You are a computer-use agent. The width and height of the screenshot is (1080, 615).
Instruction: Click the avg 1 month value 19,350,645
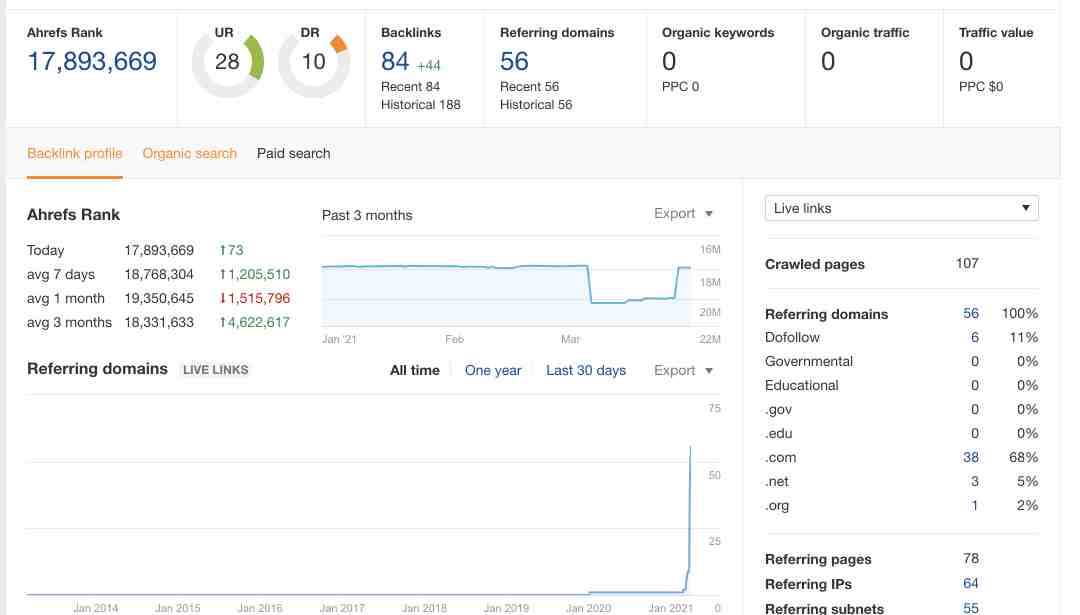(x=159, y=298)
